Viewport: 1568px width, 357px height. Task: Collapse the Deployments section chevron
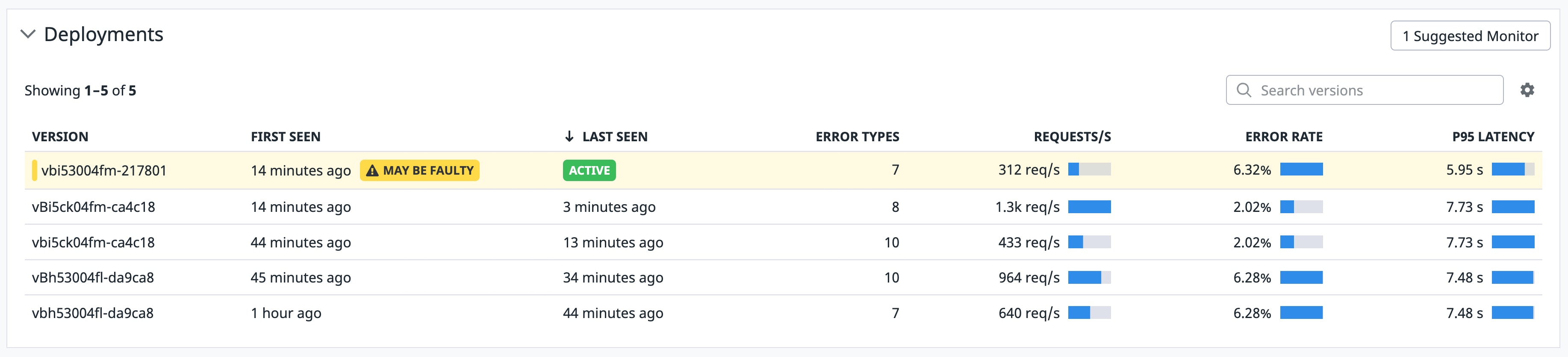[28, 34]
